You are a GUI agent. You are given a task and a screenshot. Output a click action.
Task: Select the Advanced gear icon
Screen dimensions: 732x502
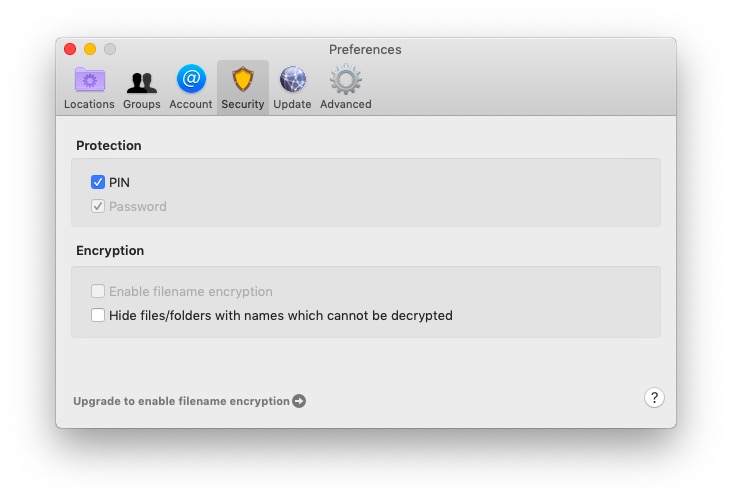[345, 79]
